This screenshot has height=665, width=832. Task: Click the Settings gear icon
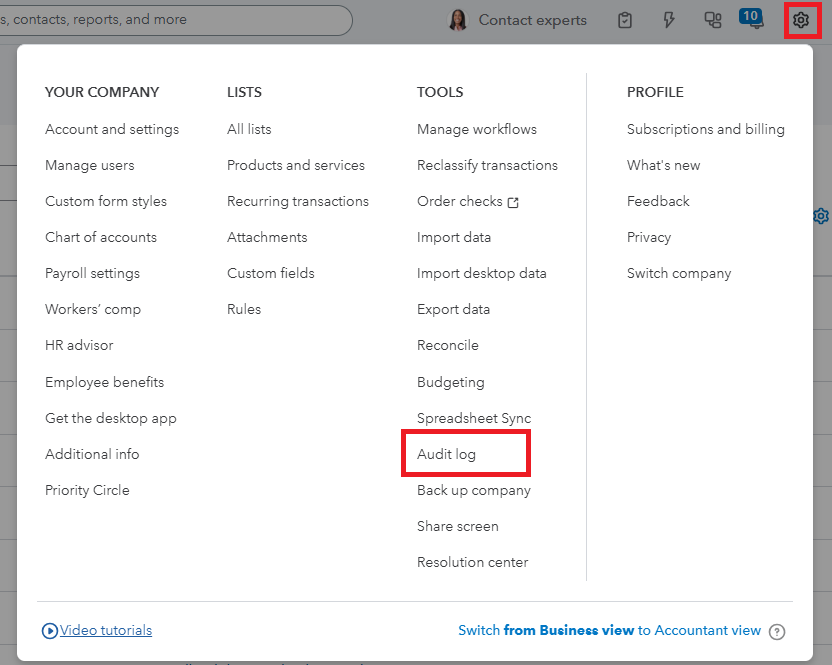click(800, 20)
